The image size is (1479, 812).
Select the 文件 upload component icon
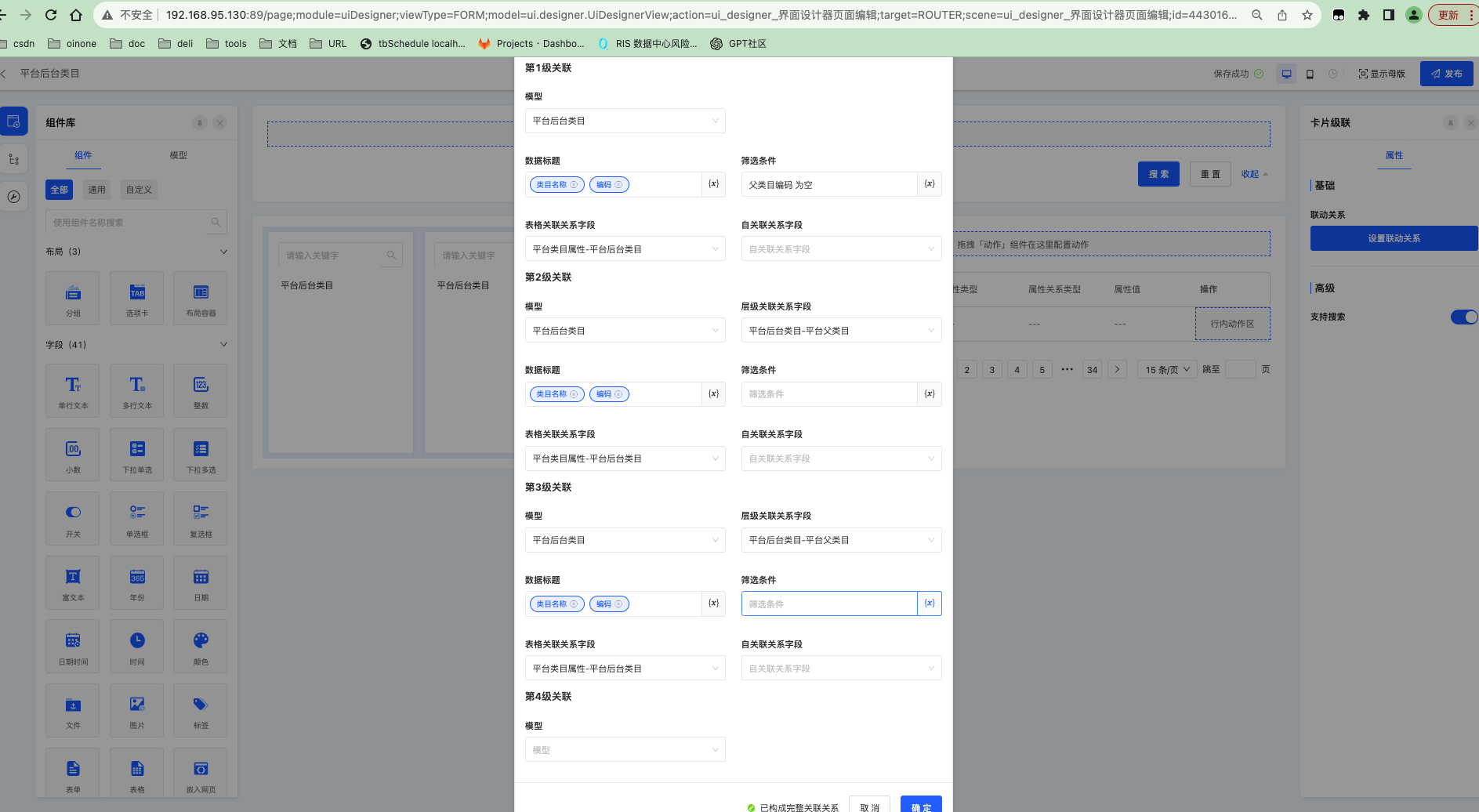(73, 710)
